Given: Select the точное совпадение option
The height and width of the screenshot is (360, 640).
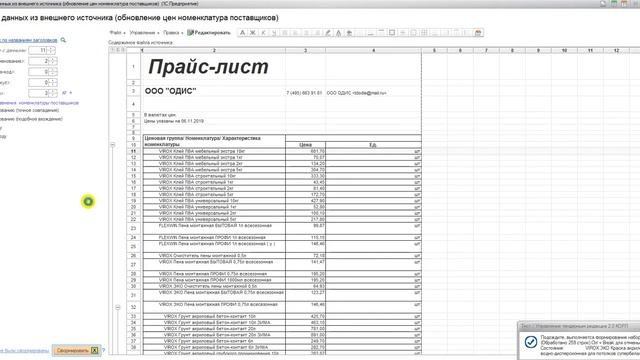Looking at the screenshot, I should click(x=29, y=110).
